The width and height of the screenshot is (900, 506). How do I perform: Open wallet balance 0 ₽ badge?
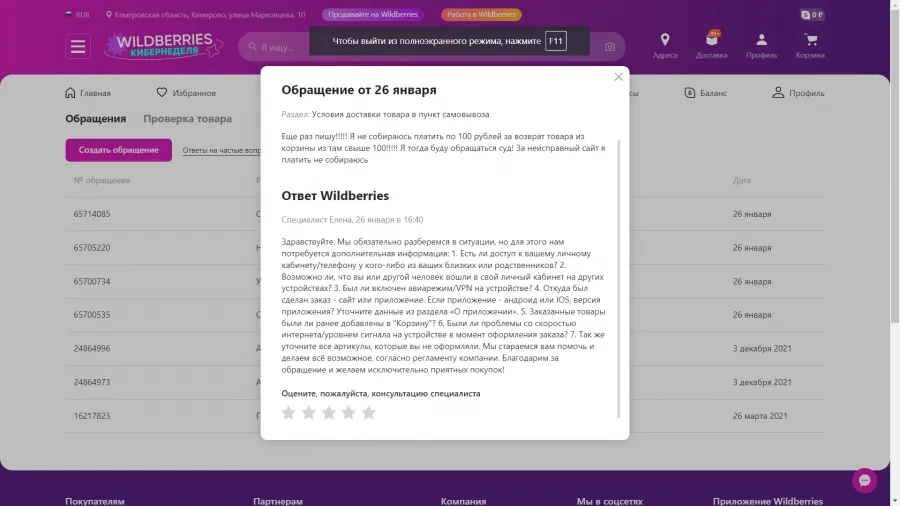tap(812, 15)
